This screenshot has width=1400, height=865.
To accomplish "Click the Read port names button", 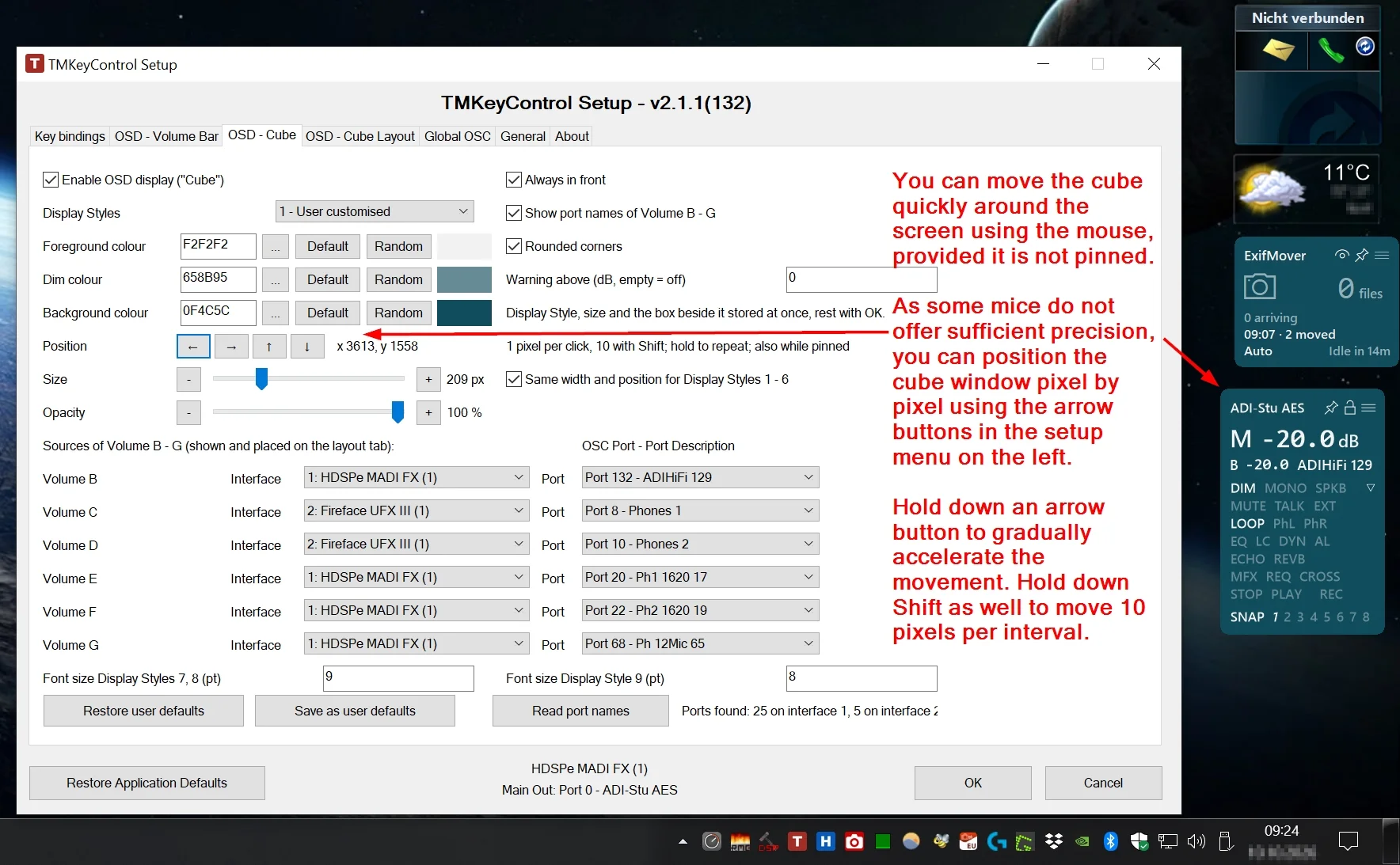I will tap(580, 711).
